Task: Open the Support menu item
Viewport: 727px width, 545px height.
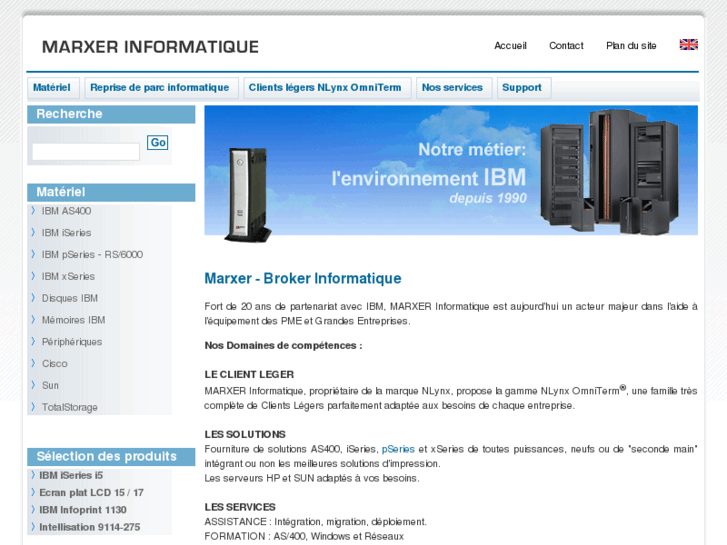Action: (x=522, y=88)
